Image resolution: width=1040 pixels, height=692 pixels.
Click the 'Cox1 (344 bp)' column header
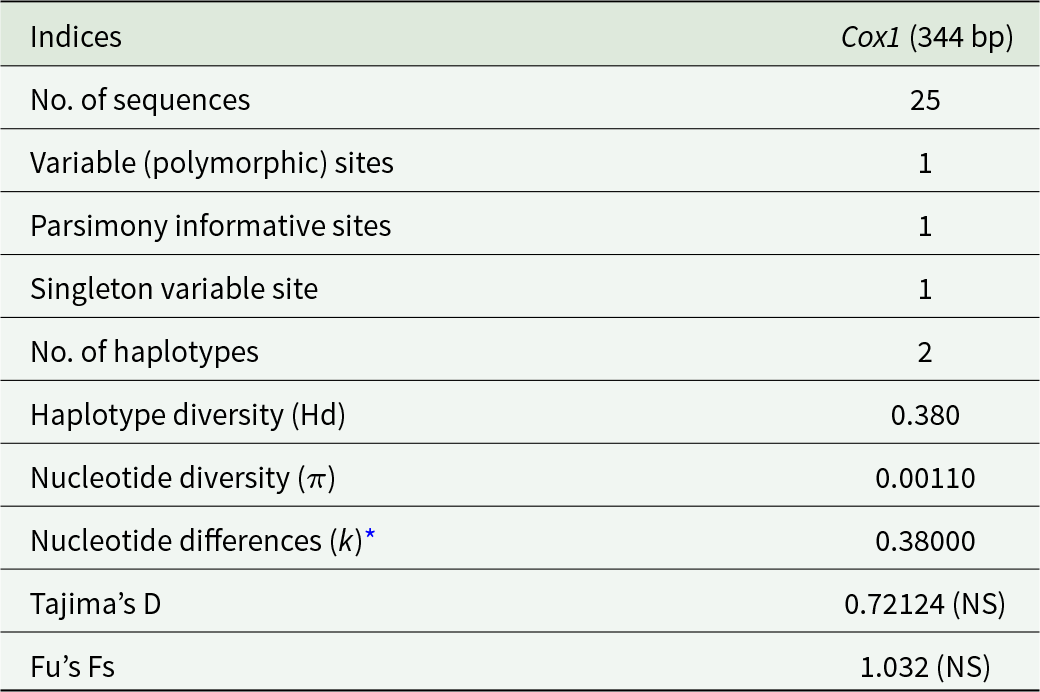[925, 37]
